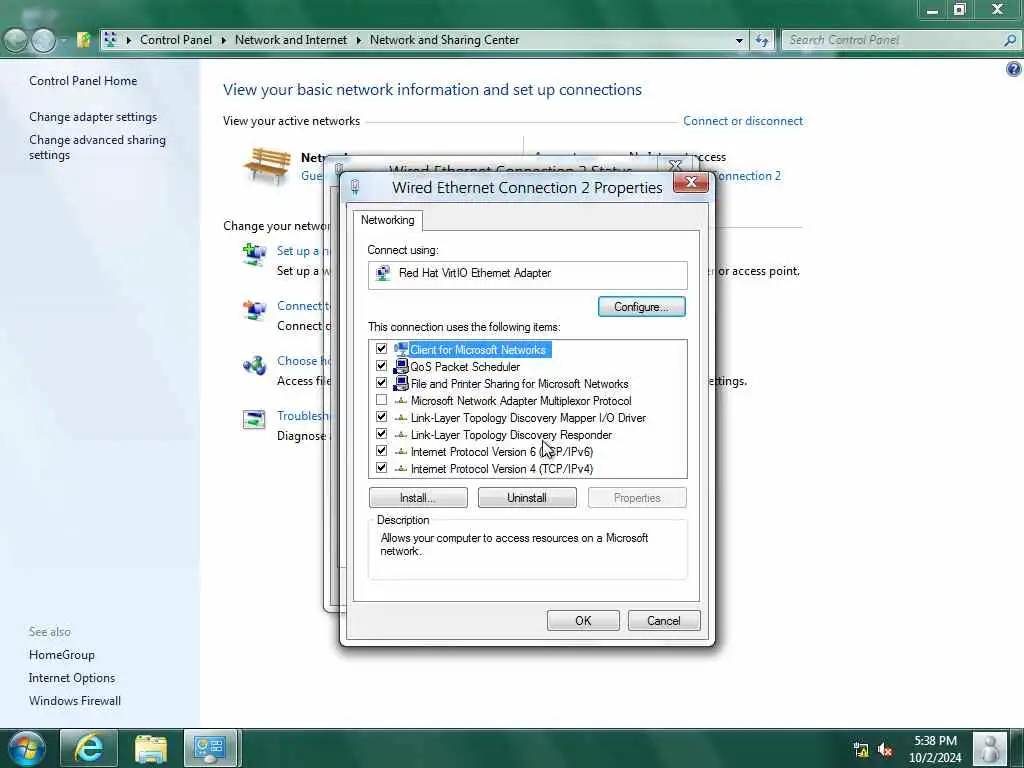Close the Properties dialog with red X

pyautogui.click(x=690, y=183)
